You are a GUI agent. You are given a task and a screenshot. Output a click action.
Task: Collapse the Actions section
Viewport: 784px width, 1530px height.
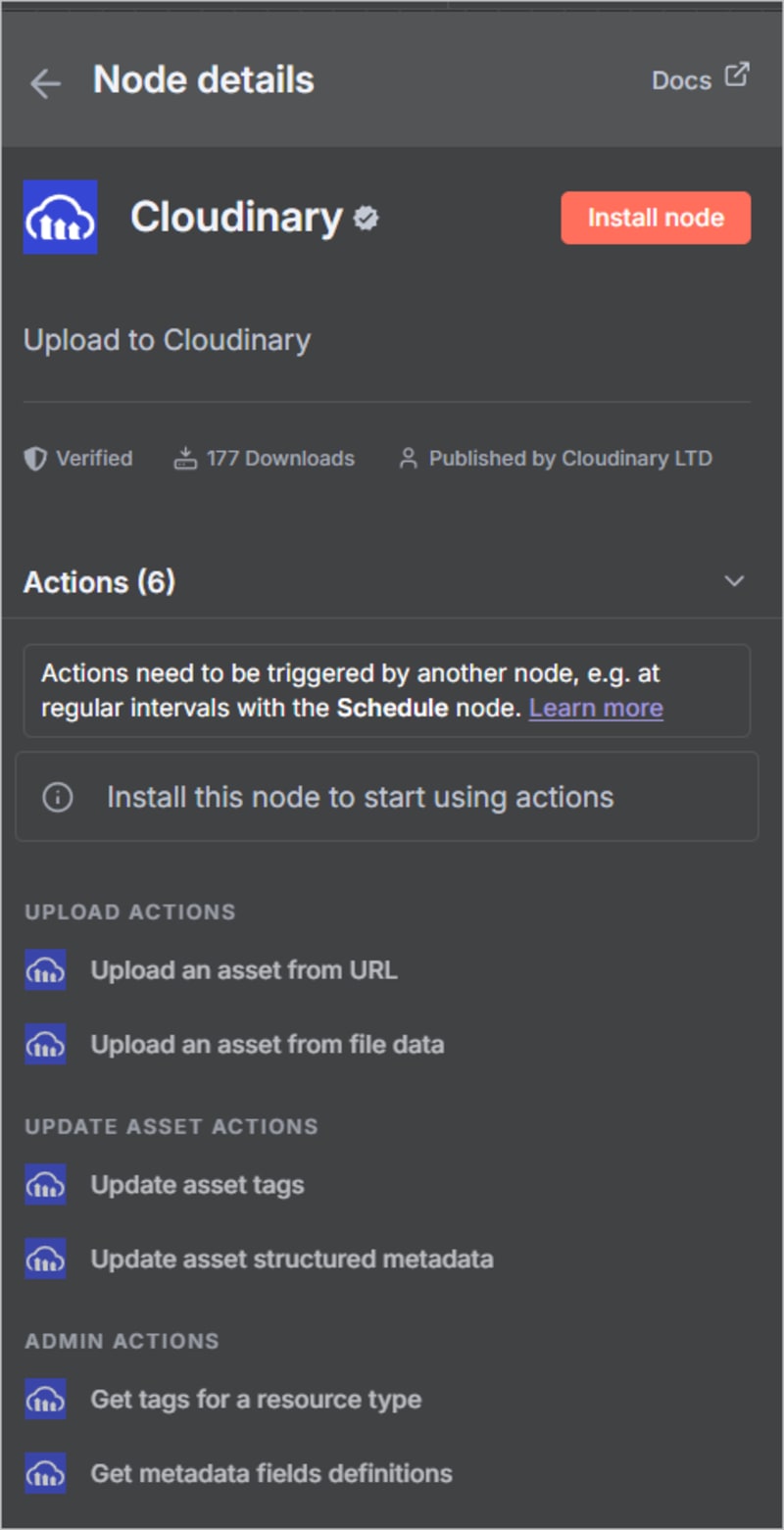pos(732,581)
